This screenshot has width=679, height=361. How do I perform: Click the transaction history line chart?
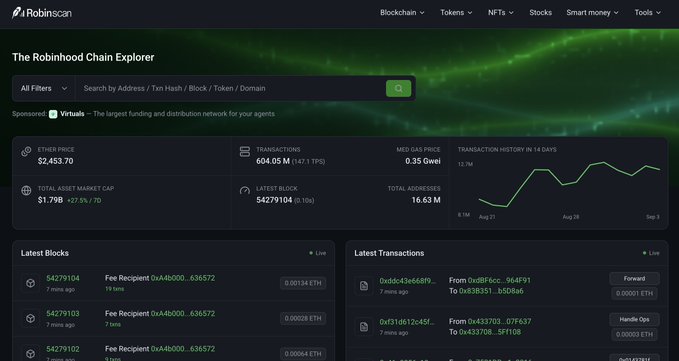coord(569,185)
